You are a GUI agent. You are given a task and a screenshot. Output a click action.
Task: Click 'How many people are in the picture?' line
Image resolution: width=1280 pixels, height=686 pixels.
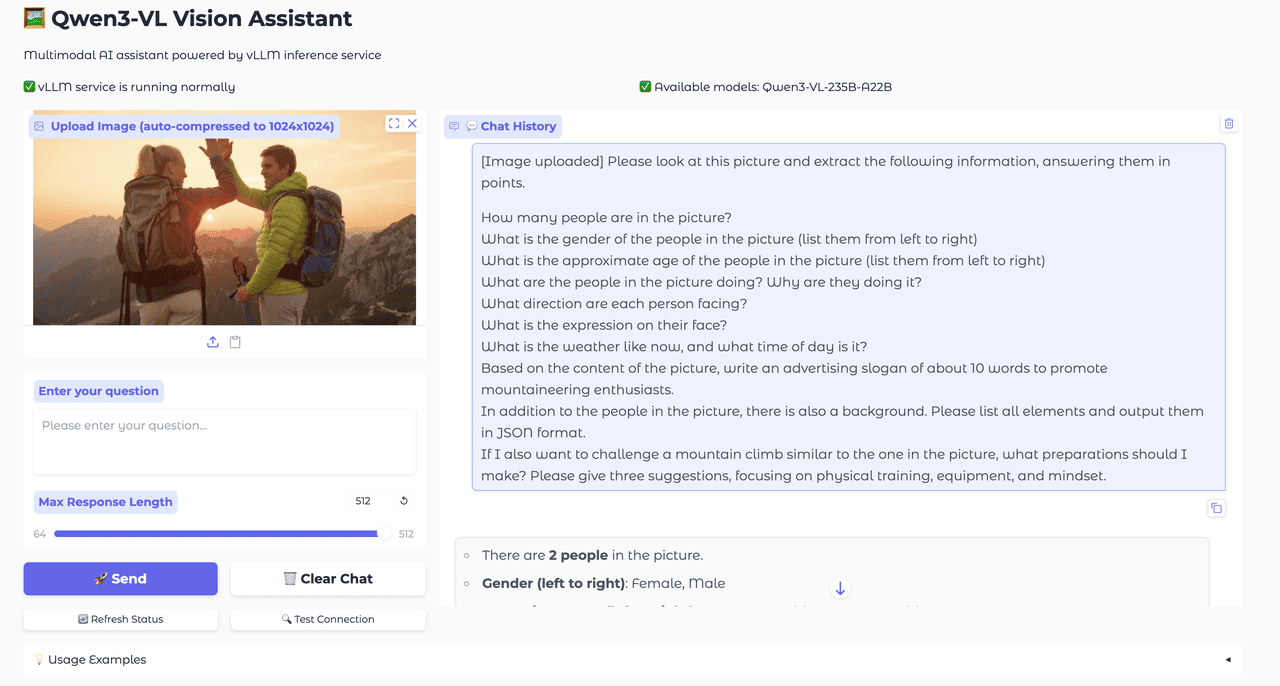(606, 217)
